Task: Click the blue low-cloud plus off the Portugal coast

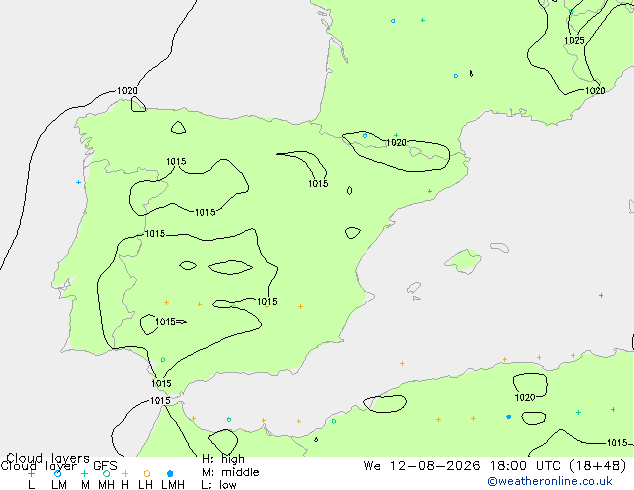Action: [78, 182]
